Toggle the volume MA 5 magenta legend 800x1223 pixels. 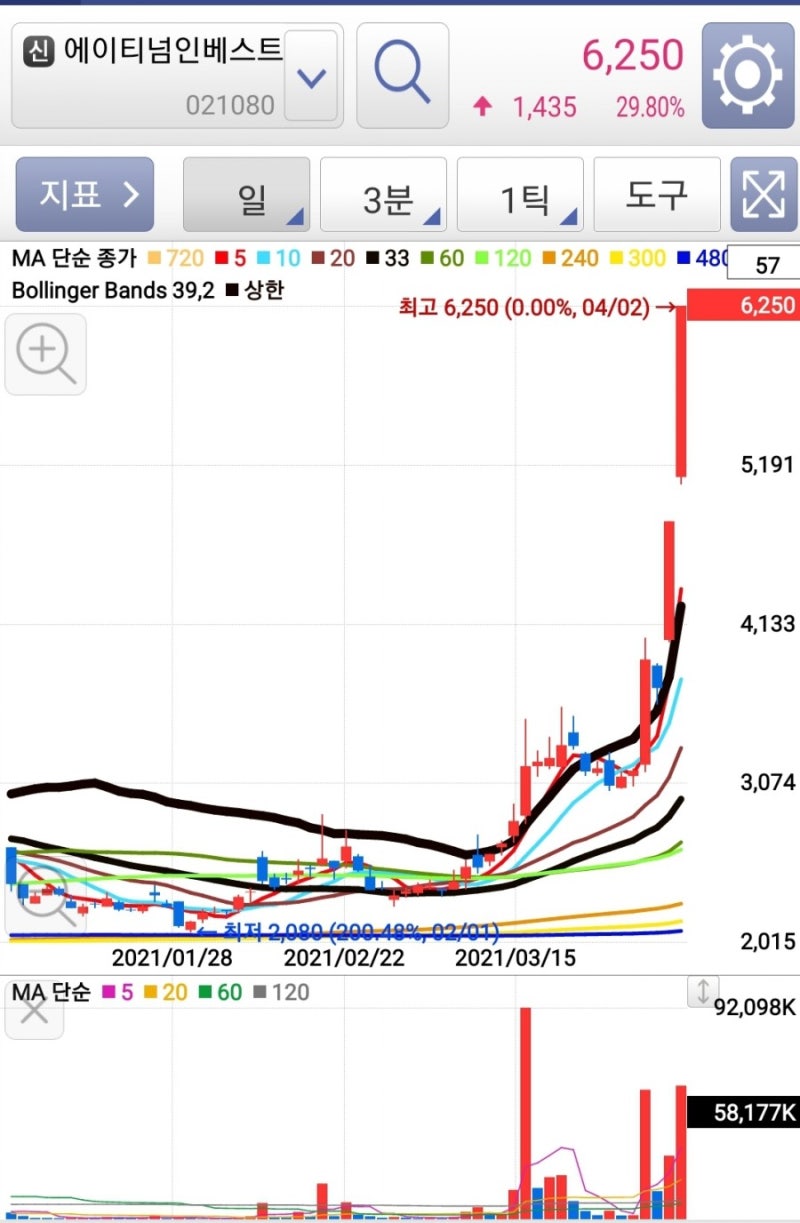point(116,993)
